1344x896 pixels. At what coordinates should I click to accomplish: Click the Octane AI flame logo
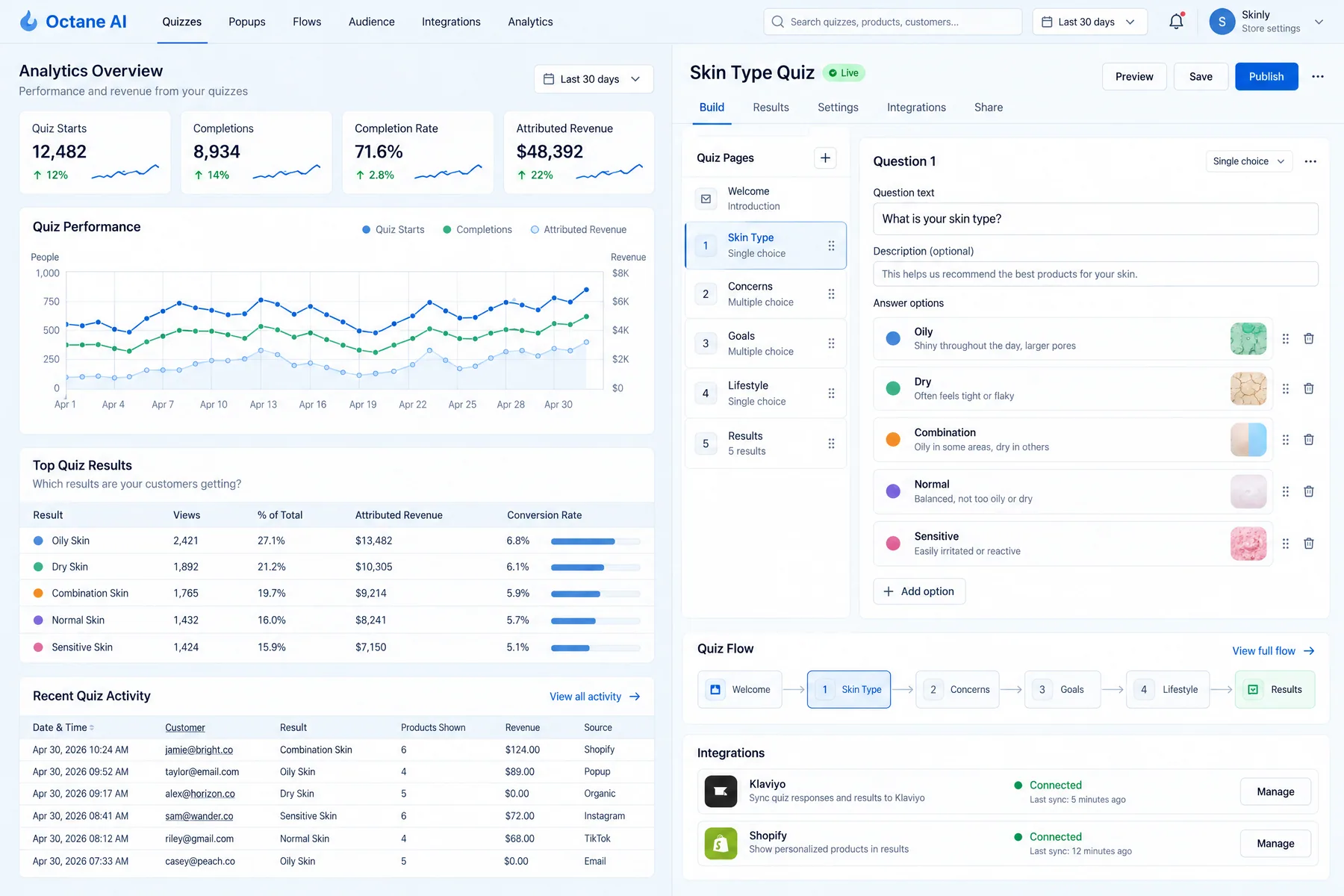pos(28,21)
